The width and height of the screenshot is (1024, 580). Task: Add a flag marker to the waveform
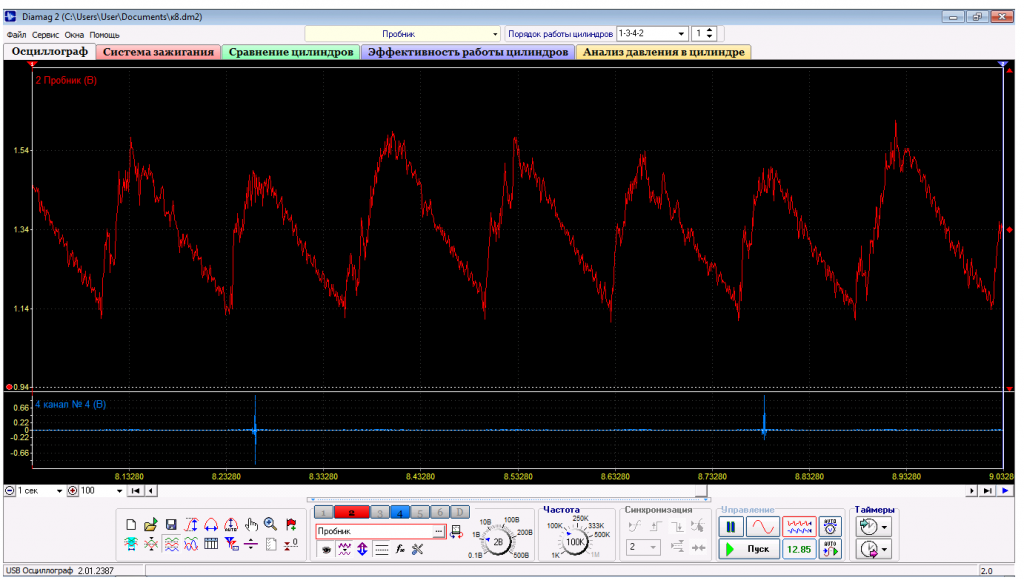291,524
